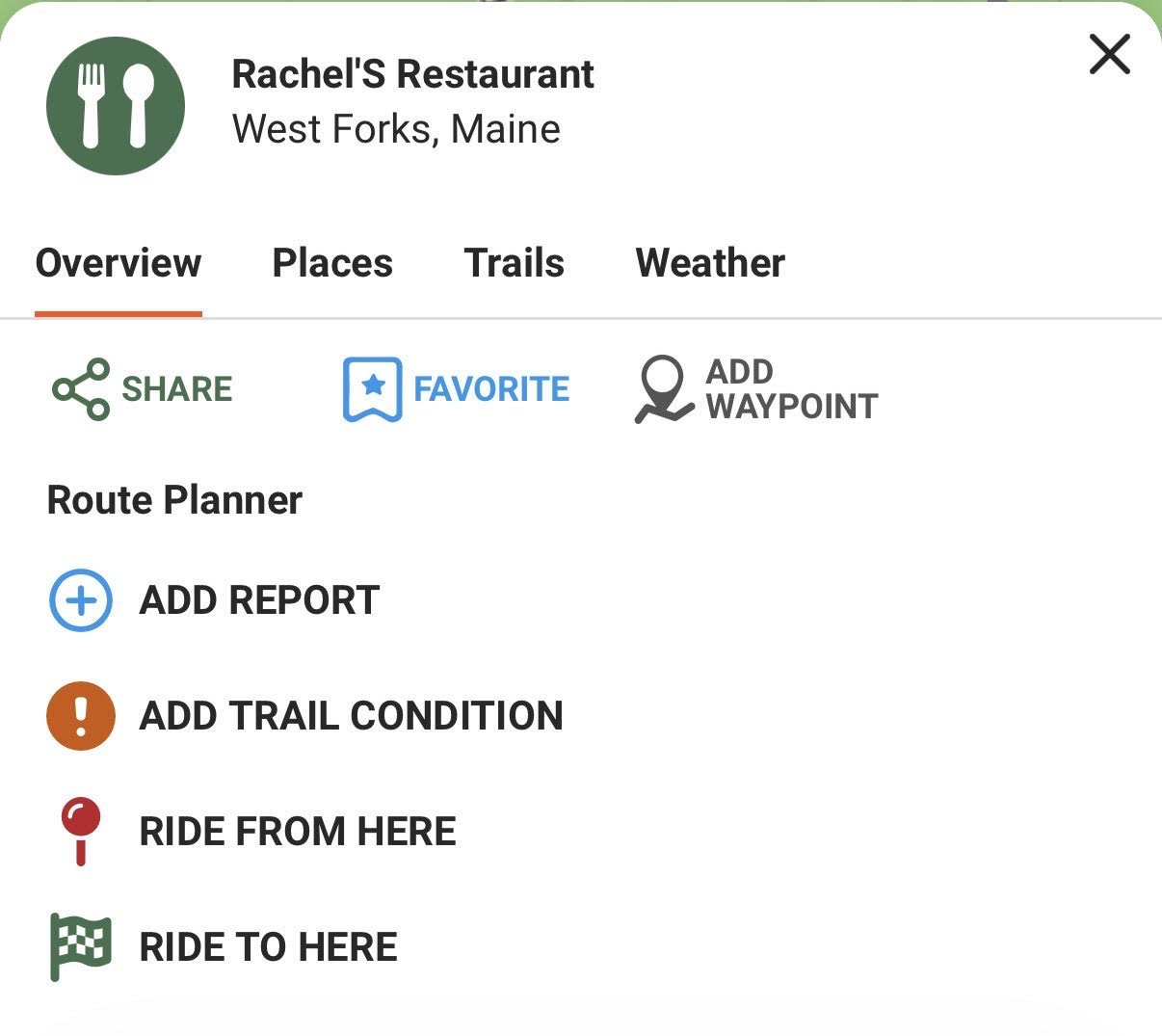Screen dimensions: 1162x1036
Task: Click the restaurant fork and spoon icon
Action: click(115, 106)
